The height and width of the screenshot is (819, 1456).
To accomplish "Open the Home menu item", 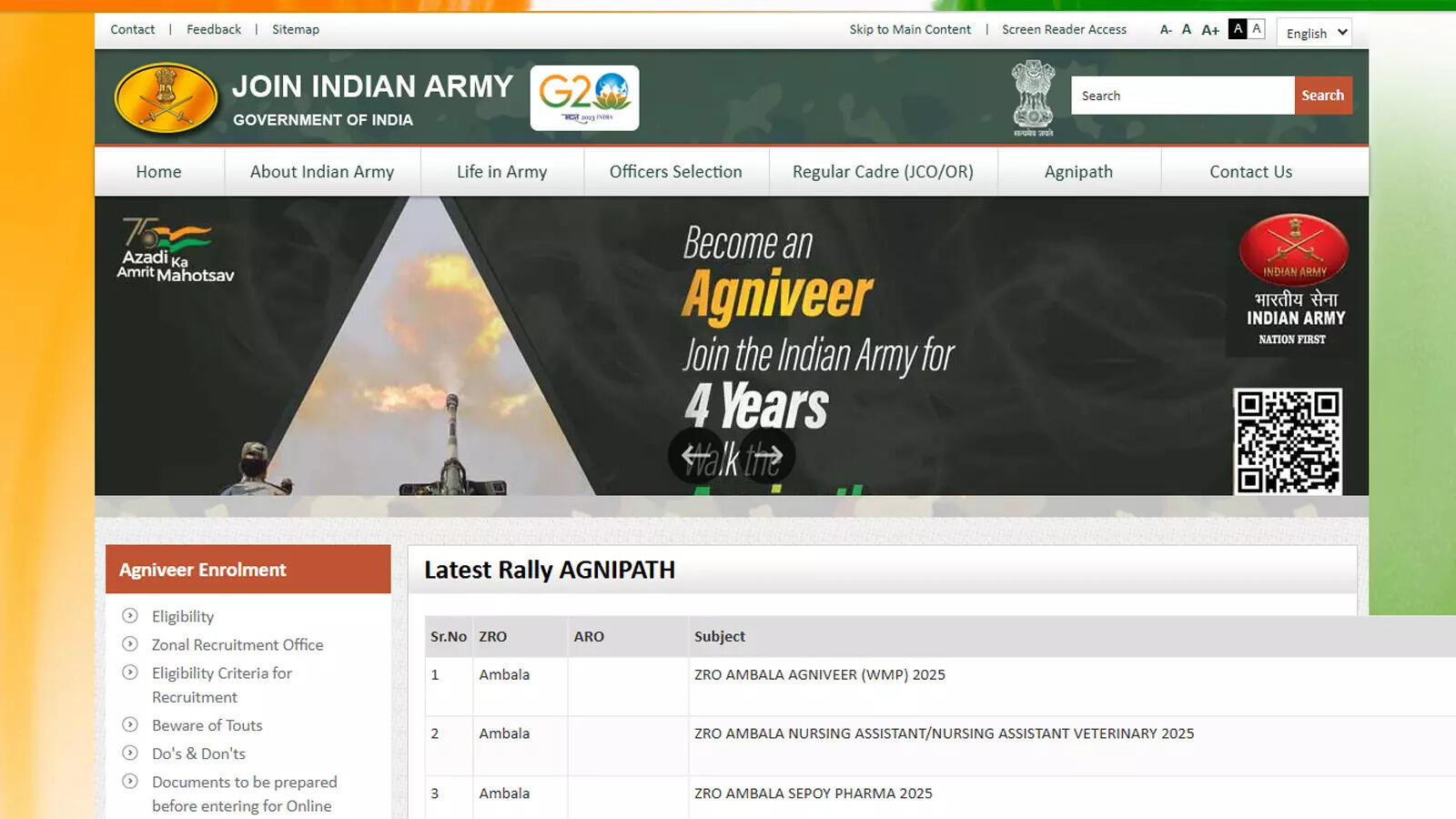I will [159, 172].
